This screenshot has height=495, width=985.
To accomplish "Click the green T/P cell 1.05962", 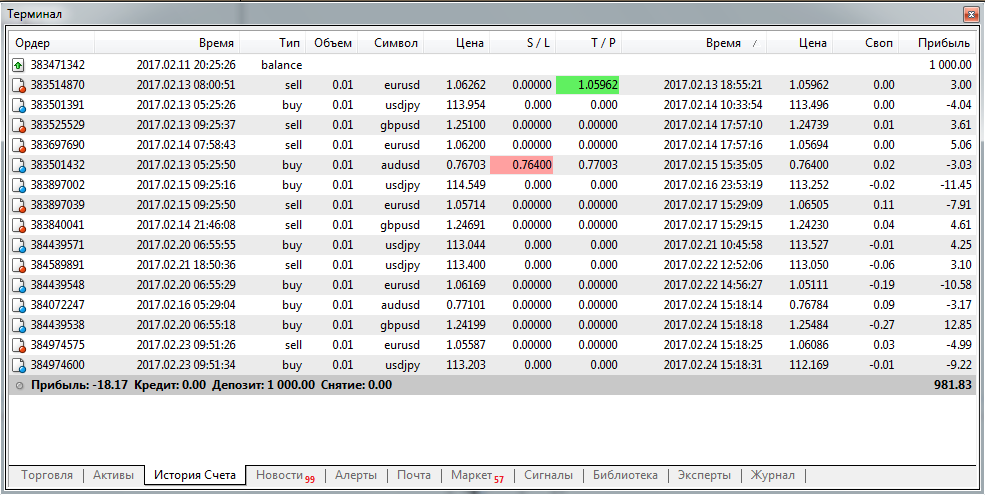I will [588, 85].
